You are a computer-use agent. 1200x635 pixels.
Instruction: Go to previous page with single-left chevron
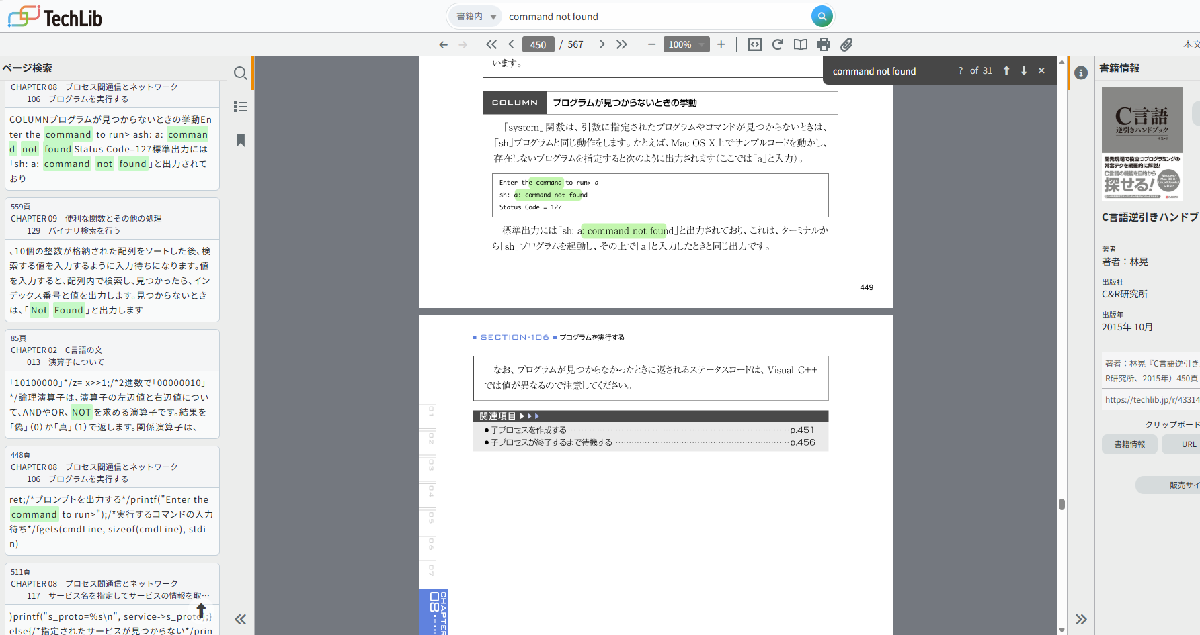511,45
